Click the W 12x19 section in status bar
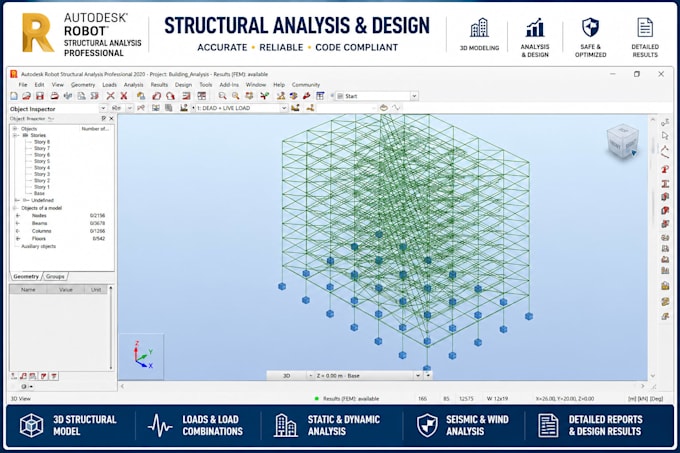Viewport: 680px width, 453px height. 497,398
